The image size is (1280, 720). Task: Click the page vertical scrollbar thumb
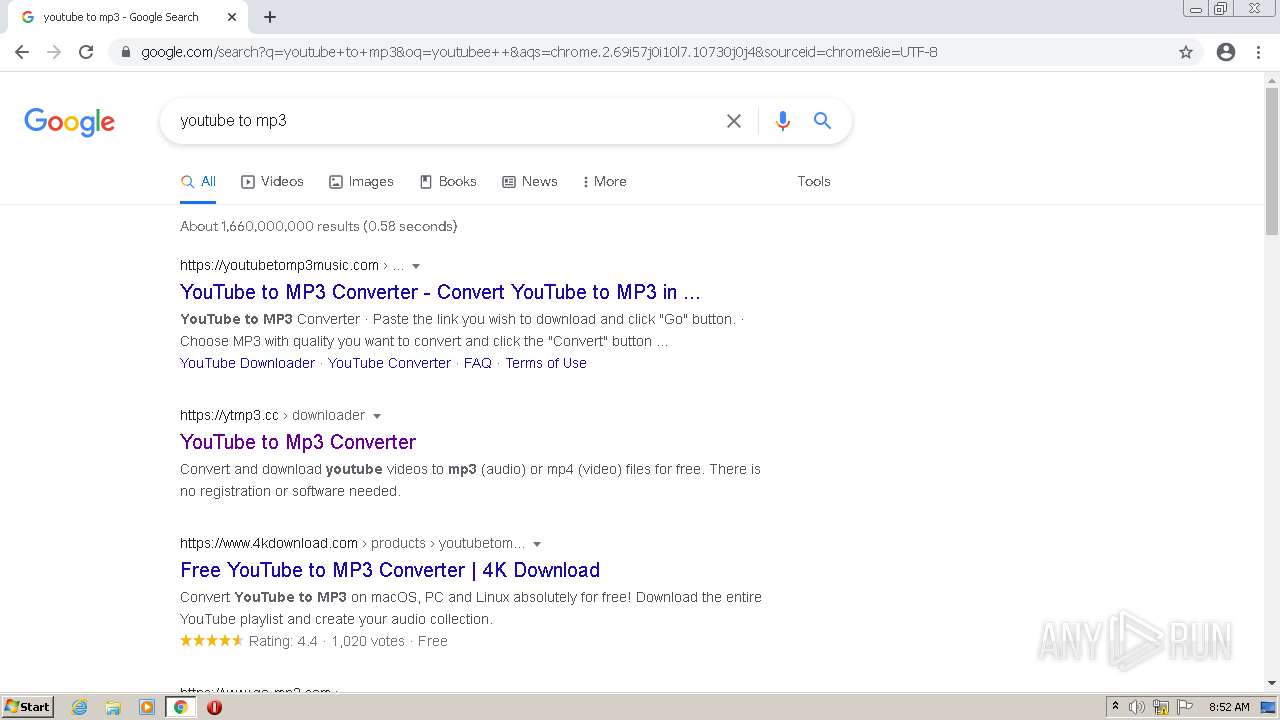[1272, 162]
